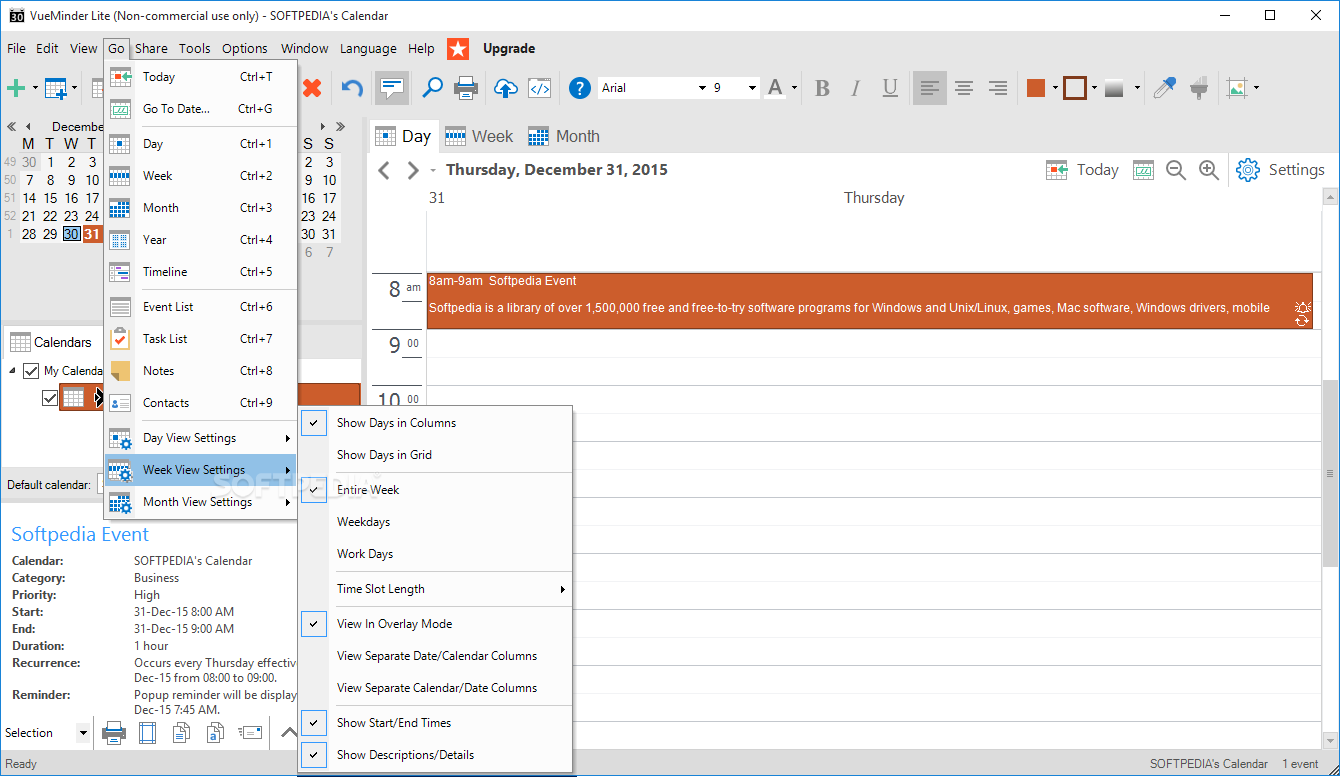Zoom in with the plus magnifier
1340x777 pixels.
(x=1209, y=170)
